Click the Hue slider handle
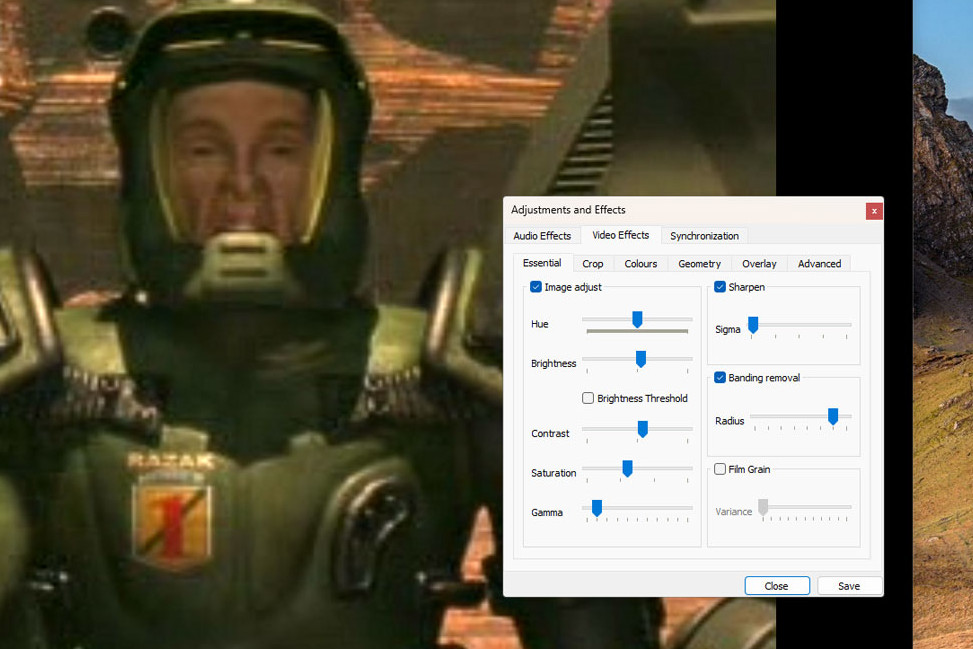 click(x=637, y=320)
